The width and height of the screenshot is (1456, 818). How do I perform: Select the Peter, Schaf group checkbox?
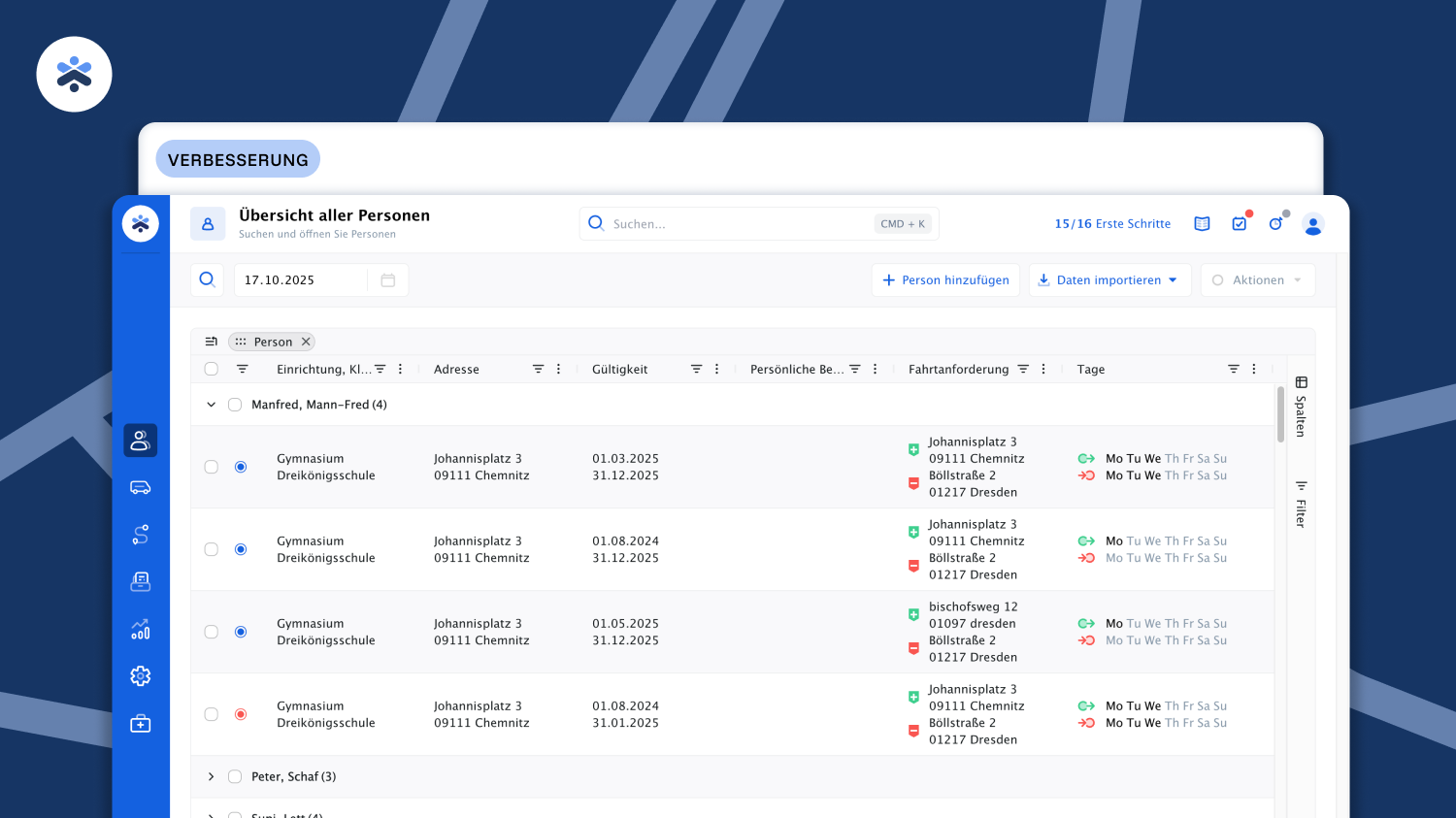coord(235,776)
